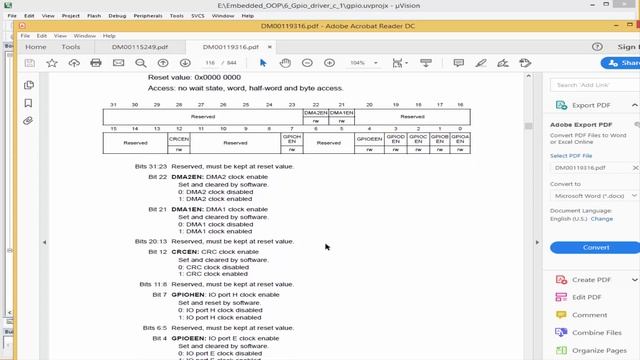Zoom in with the plus icon

(x=329, y=63)
